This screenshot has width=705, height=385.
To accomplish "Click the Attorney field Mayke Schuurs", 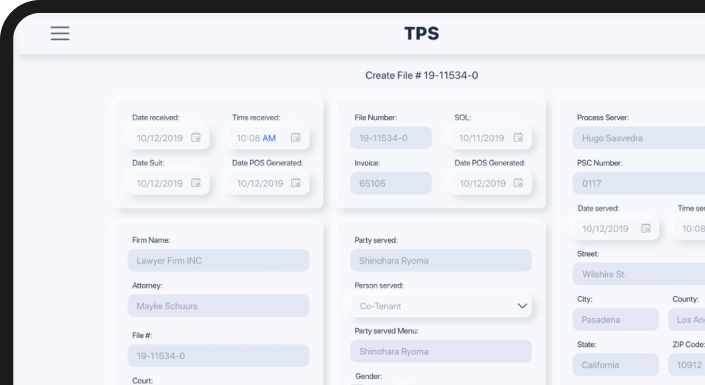I will coord(219,306).
